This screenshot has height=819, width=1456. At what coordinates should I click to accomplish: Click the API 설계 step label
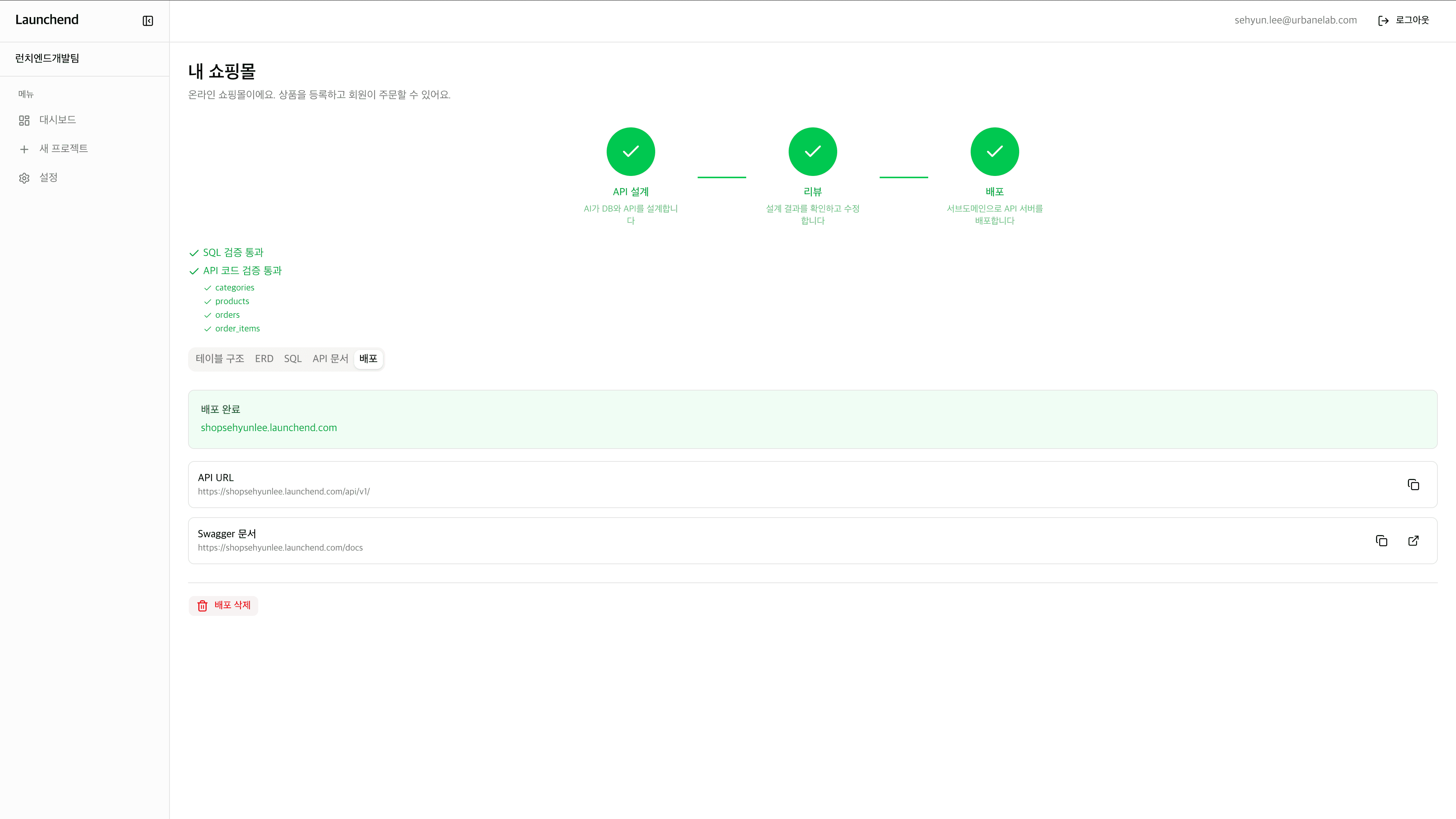[x=631, y=191]
